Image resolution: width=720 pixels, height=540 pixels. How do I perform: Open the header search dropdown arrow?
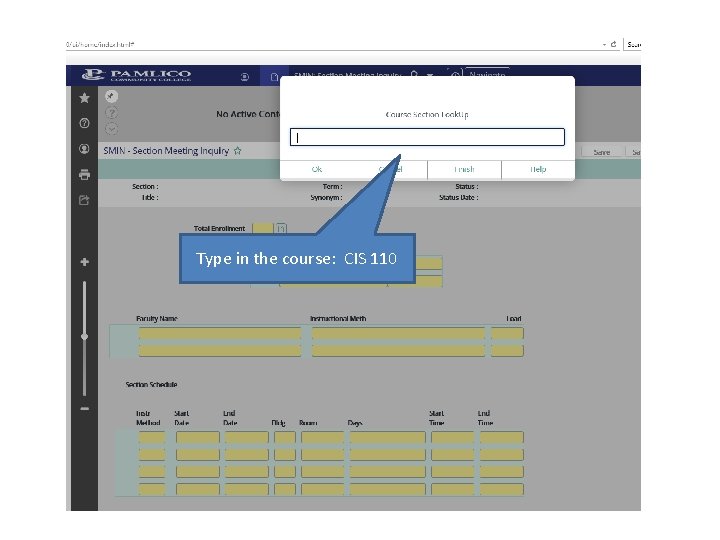pos(430,74)
